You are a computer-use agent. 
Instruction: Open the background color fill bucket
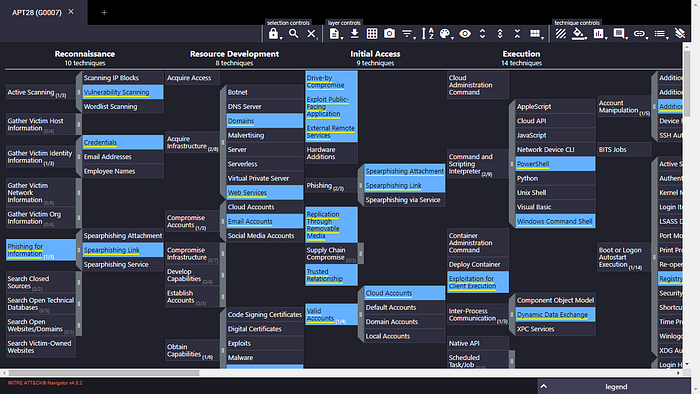579,33
